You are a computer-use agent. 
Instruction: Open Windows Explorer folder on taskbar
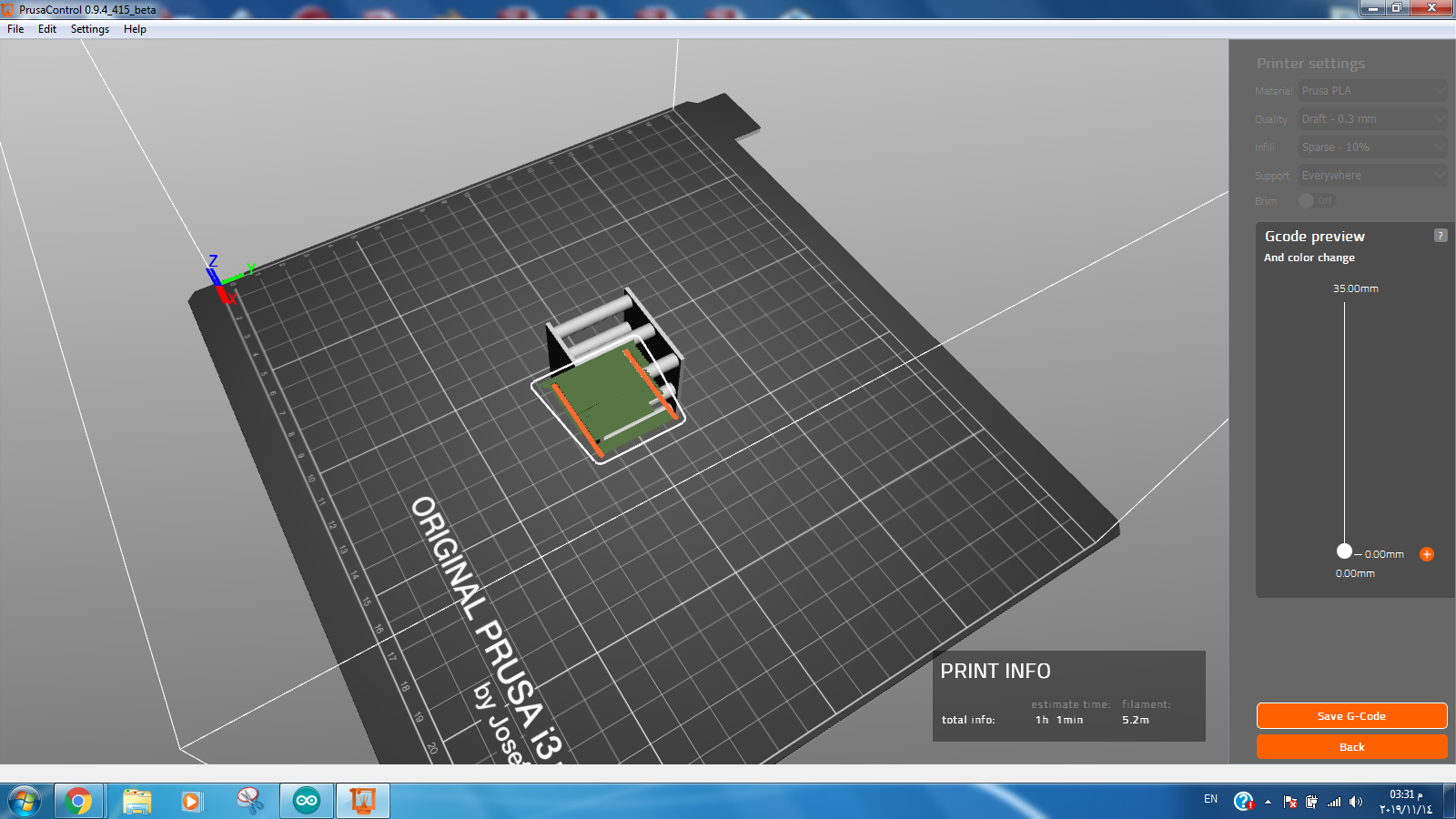click(x=136, y=802)
